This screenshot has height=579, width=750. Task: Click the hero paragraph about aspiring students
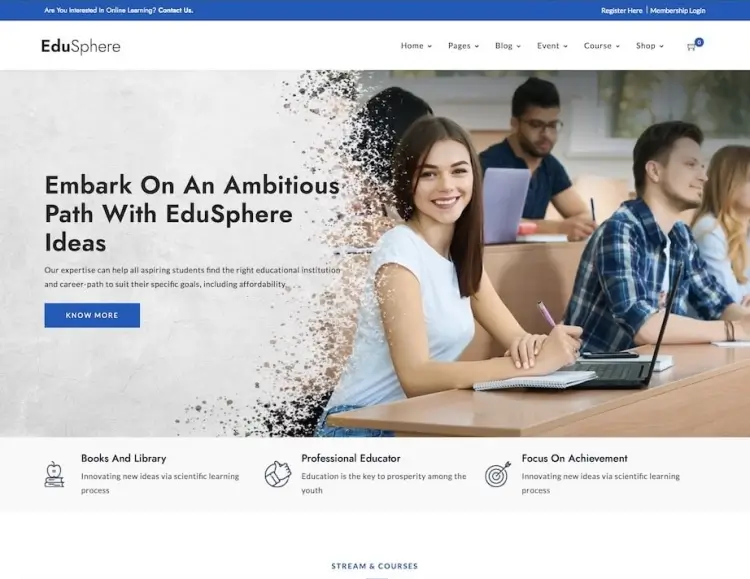(x=192, y=277)
